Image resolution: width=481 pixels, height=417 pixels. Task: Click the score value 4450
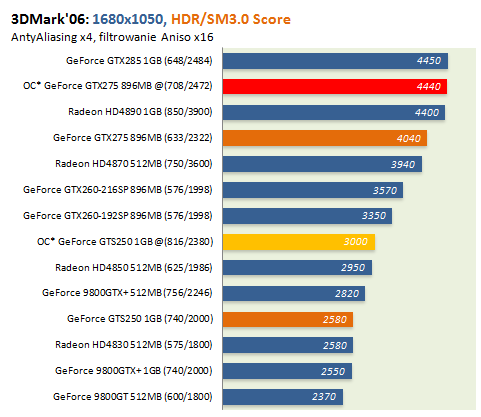click(x=429, y=61)
